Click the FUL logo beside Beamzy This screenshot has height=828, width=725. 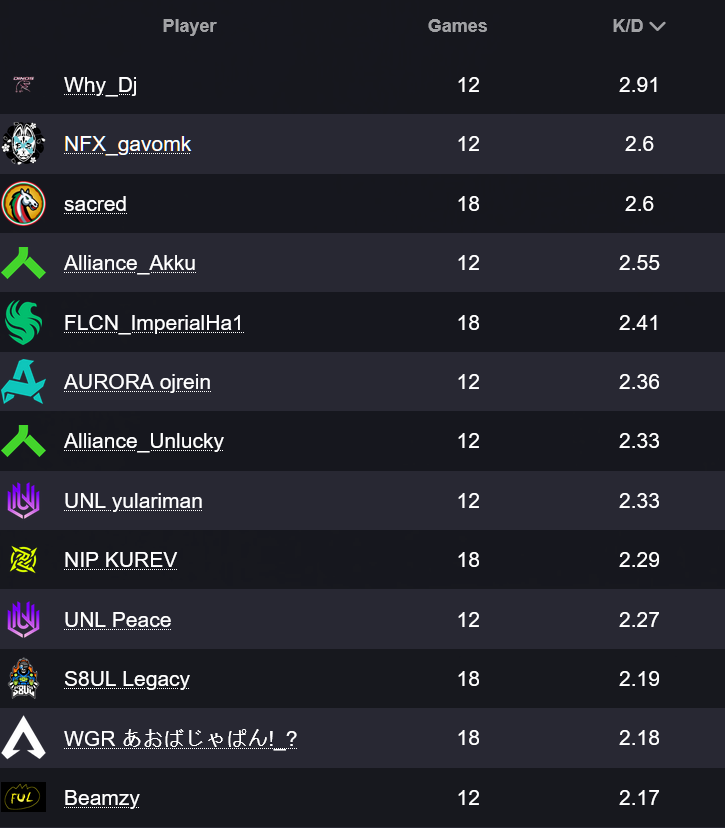tap(23, 797)
